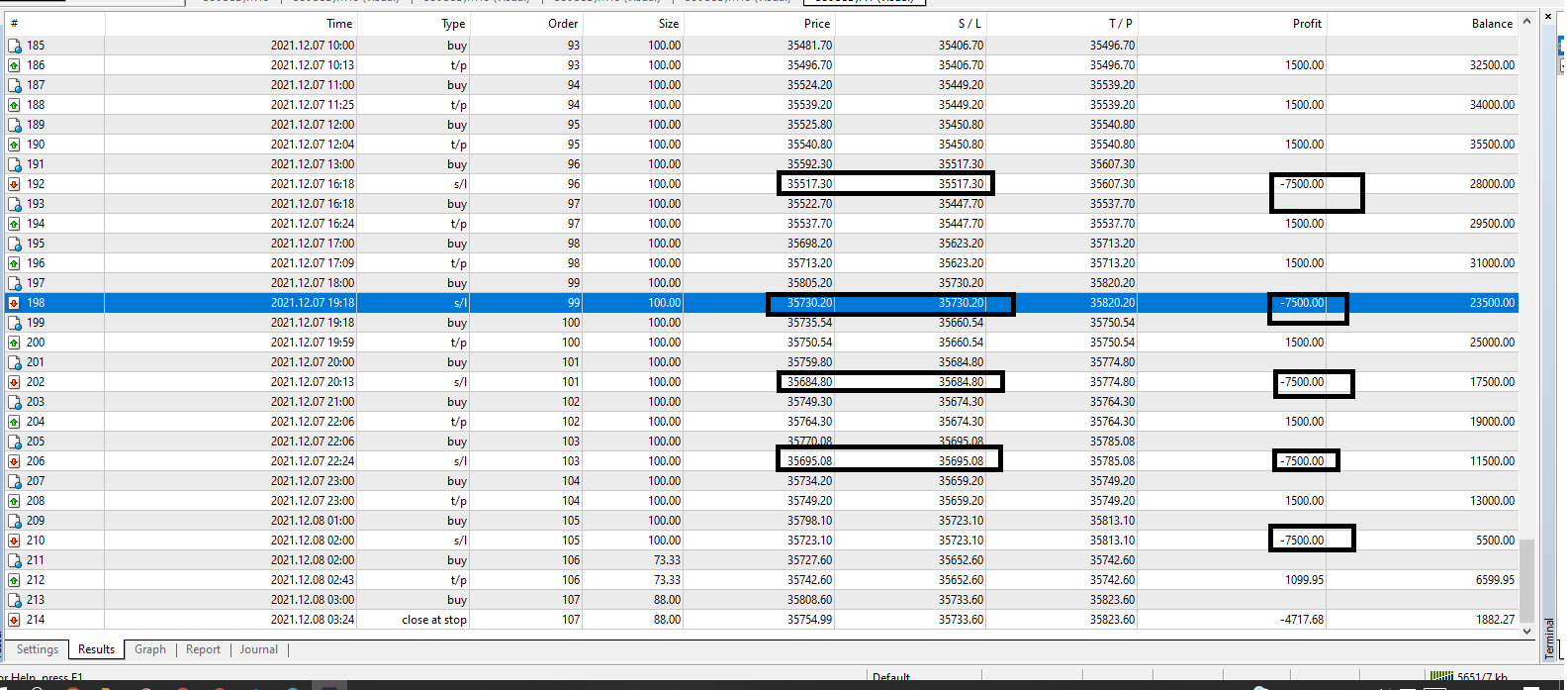Click the buy order icon in row 199

14,323
